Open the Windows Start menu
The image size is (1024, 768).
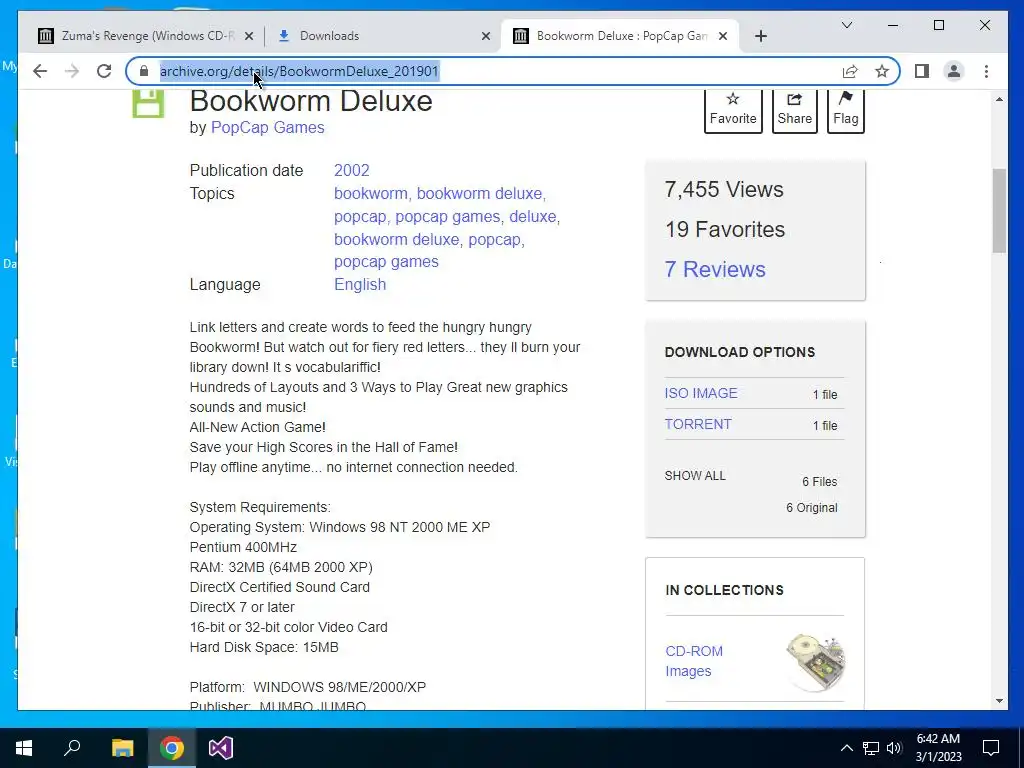(x=24, y=748)
